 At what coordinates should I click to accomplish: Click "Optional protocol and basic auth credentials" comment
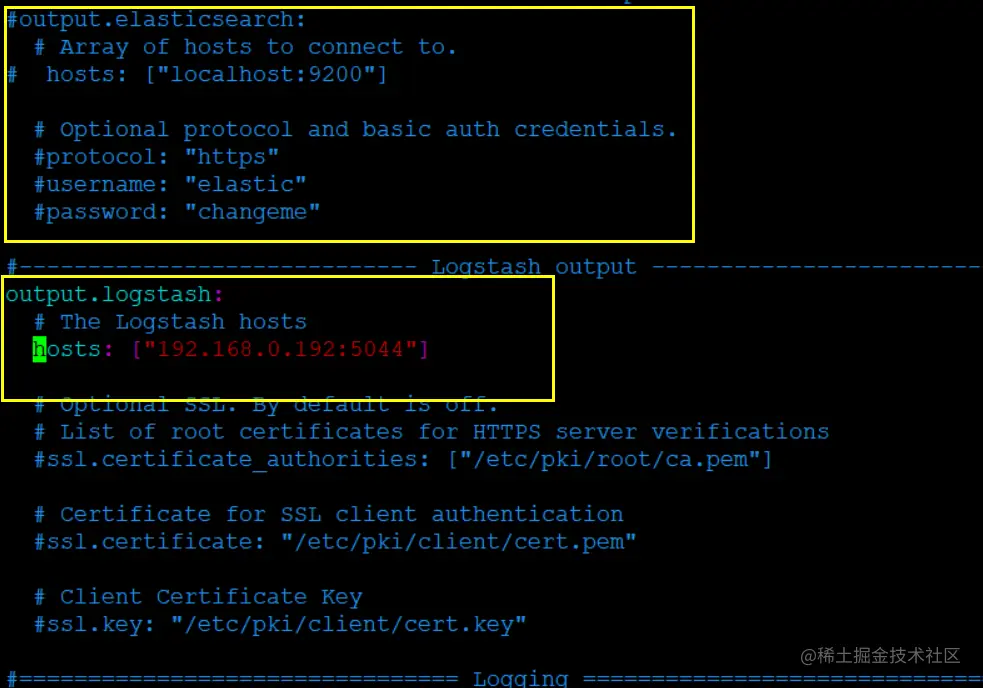(355, 129)
